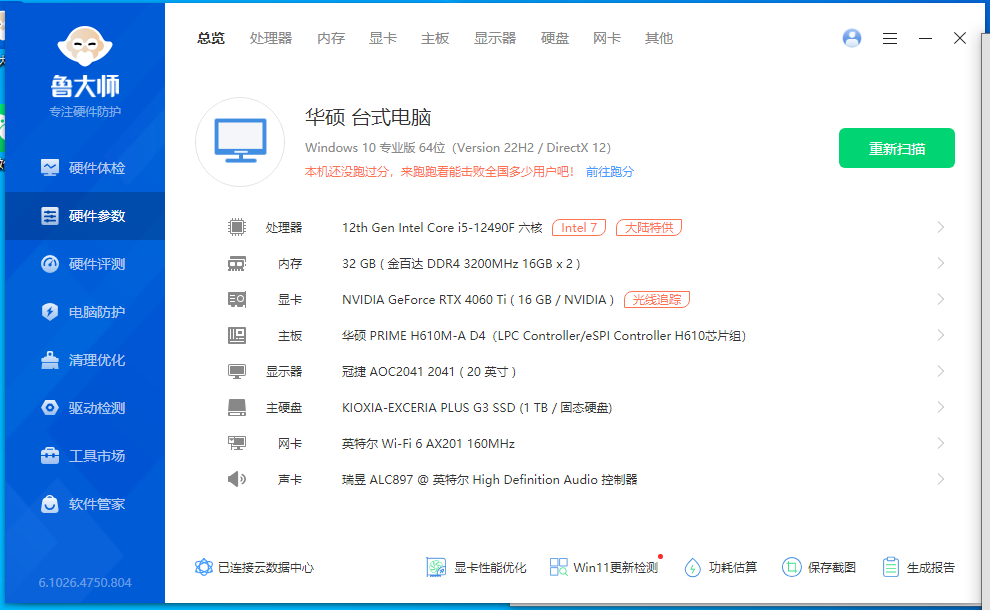990x610 pixels.
Task: Click the 处理器 CPU chip icon
Action: 237,227
